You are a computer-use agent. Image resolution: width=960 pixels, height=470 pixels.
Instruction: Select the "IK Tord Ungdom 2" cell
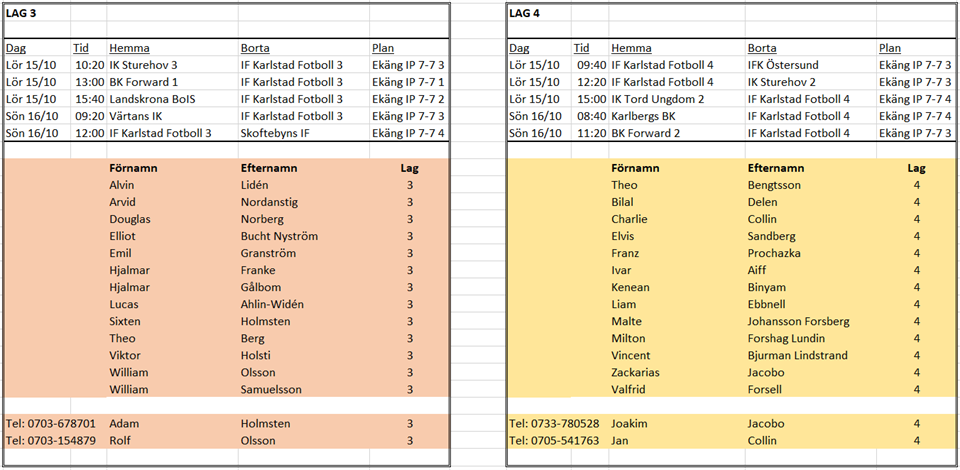click(659, 99)
